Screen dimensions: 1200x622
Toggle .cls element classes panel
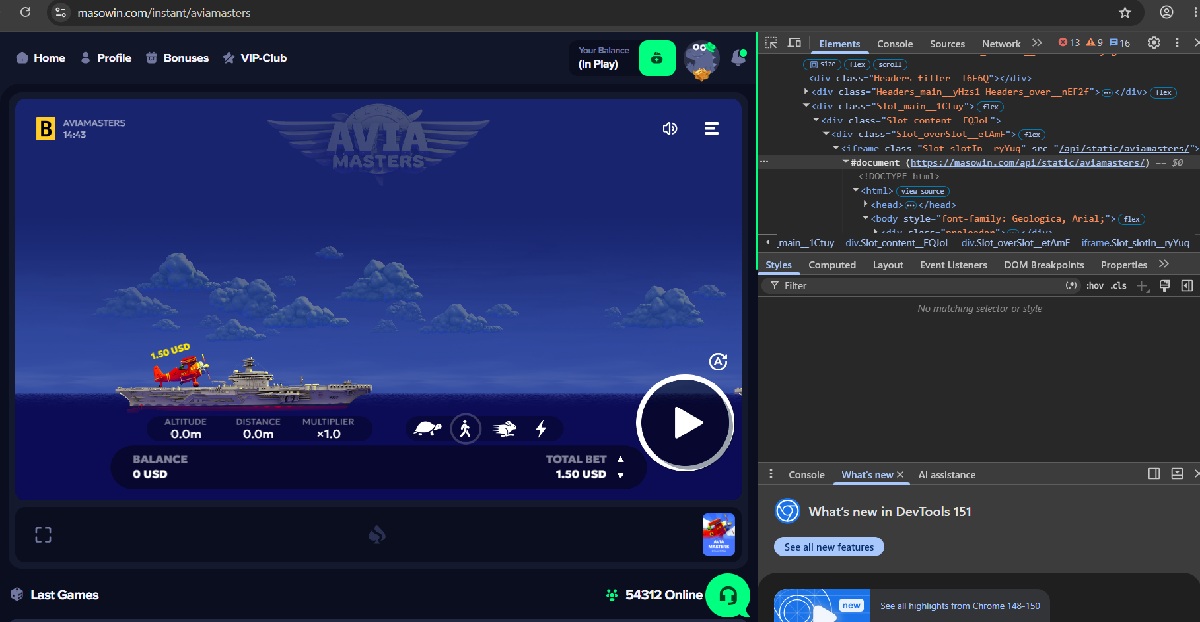[x=1119, y=286]
